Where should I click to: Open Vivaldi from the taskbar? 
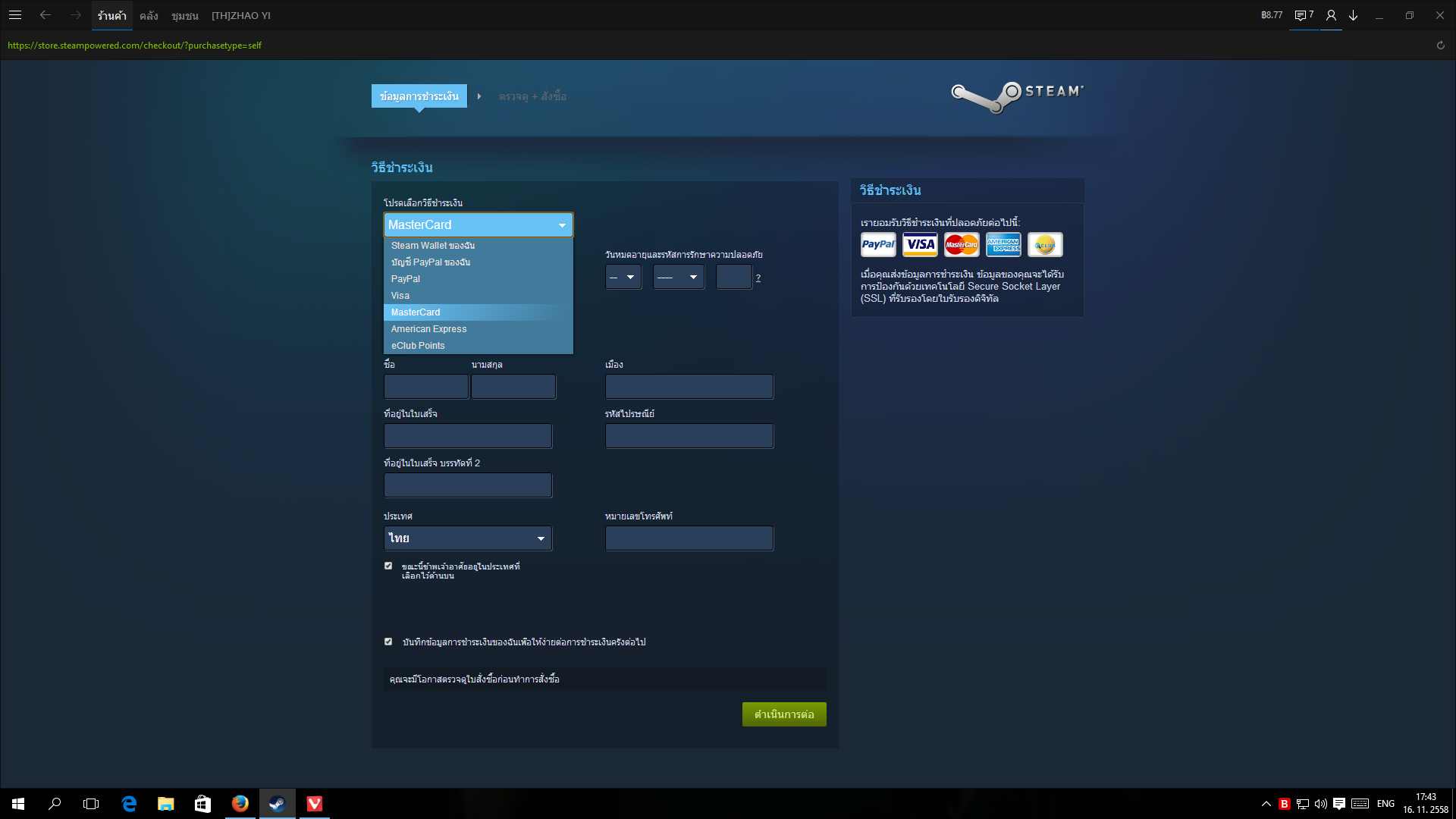[x=314, y=804]
